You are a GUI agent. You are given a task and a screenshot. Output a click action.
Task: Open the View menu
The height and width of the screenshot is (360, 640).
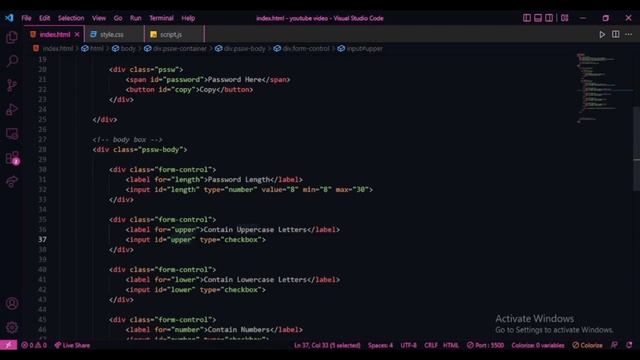(x=99, y=18)
